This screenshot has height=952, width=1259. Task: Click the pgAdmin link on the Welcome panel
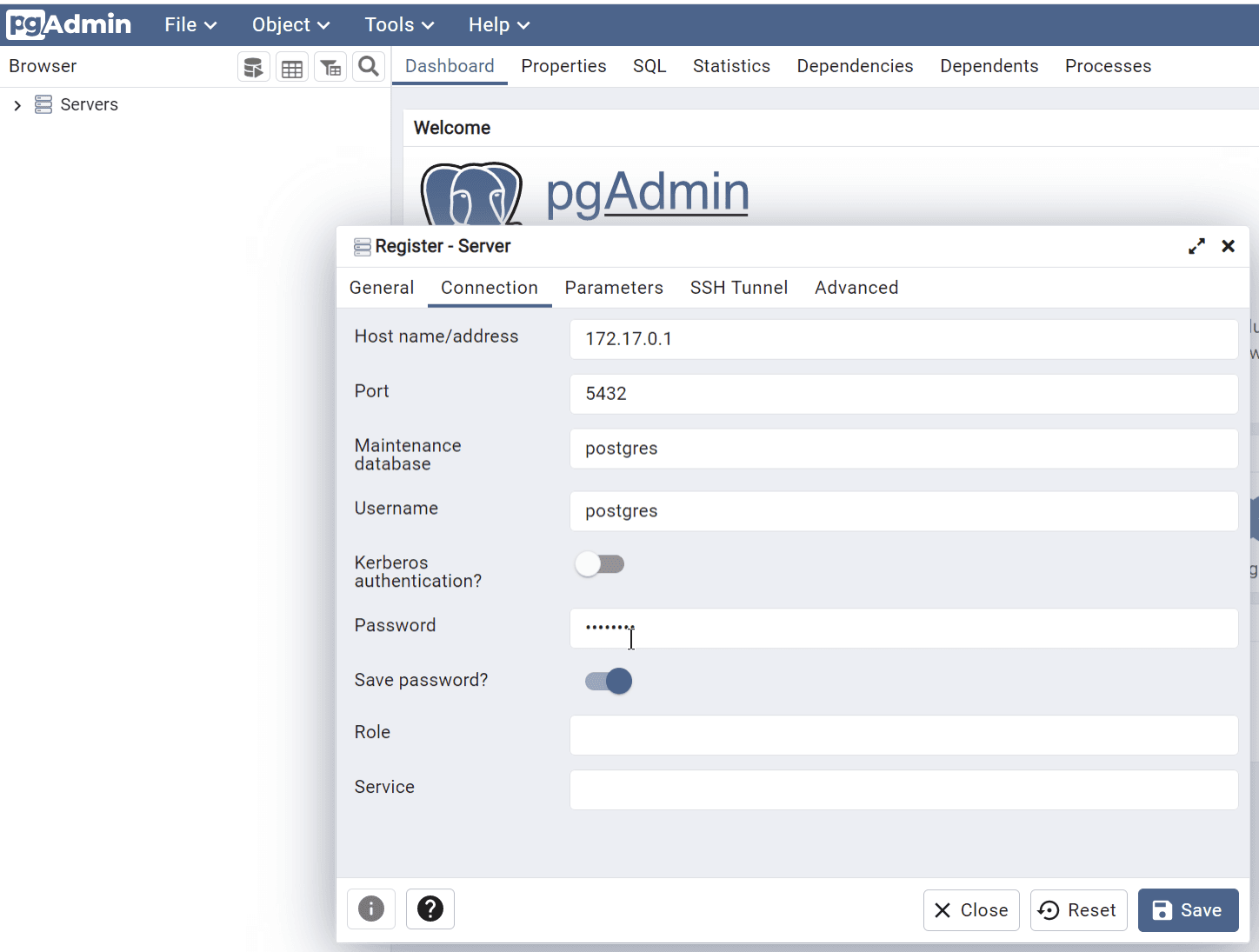[648, 193]
